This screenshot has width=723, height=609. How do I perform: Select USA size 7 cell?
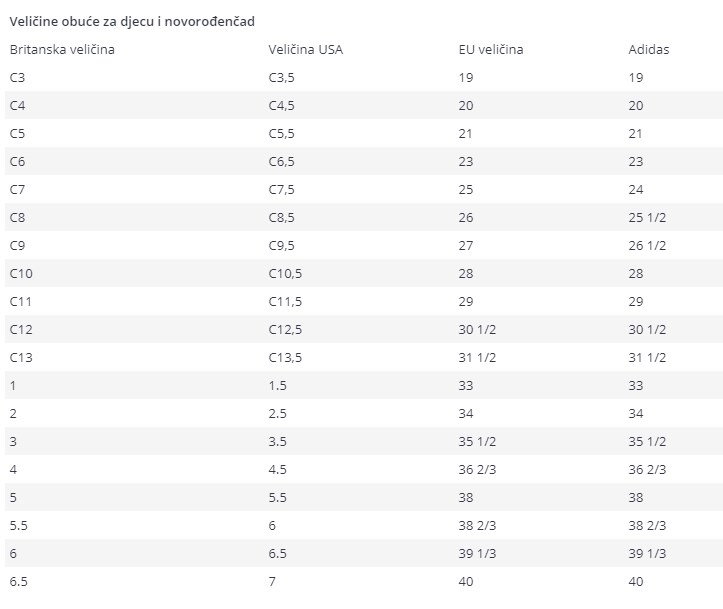tap(273, 581)
